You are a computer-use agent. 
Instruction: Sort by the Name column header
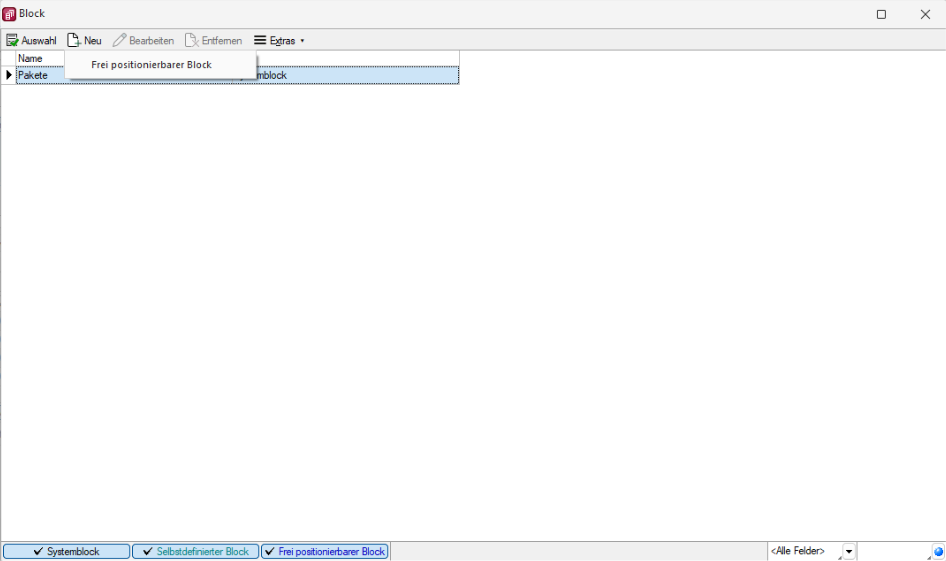click(x=40, y=59)
